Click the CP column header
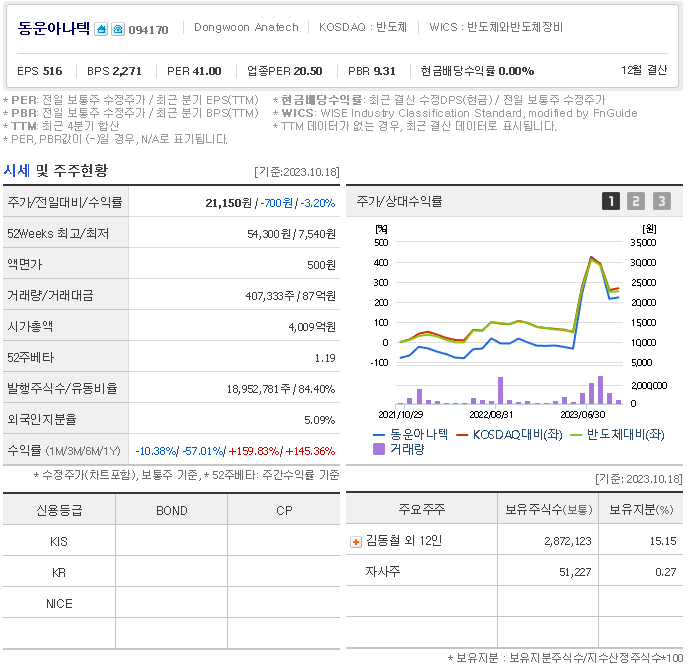Image resolution: width=690 pixels, height=672 pixels. (x=284, y=510)
